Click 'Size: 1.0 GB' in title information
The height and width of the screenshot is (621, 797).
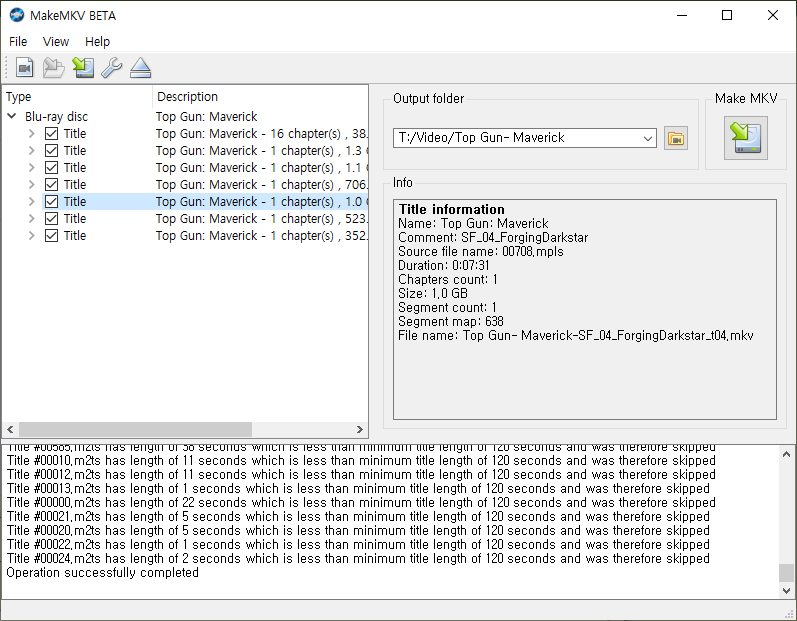433,293
